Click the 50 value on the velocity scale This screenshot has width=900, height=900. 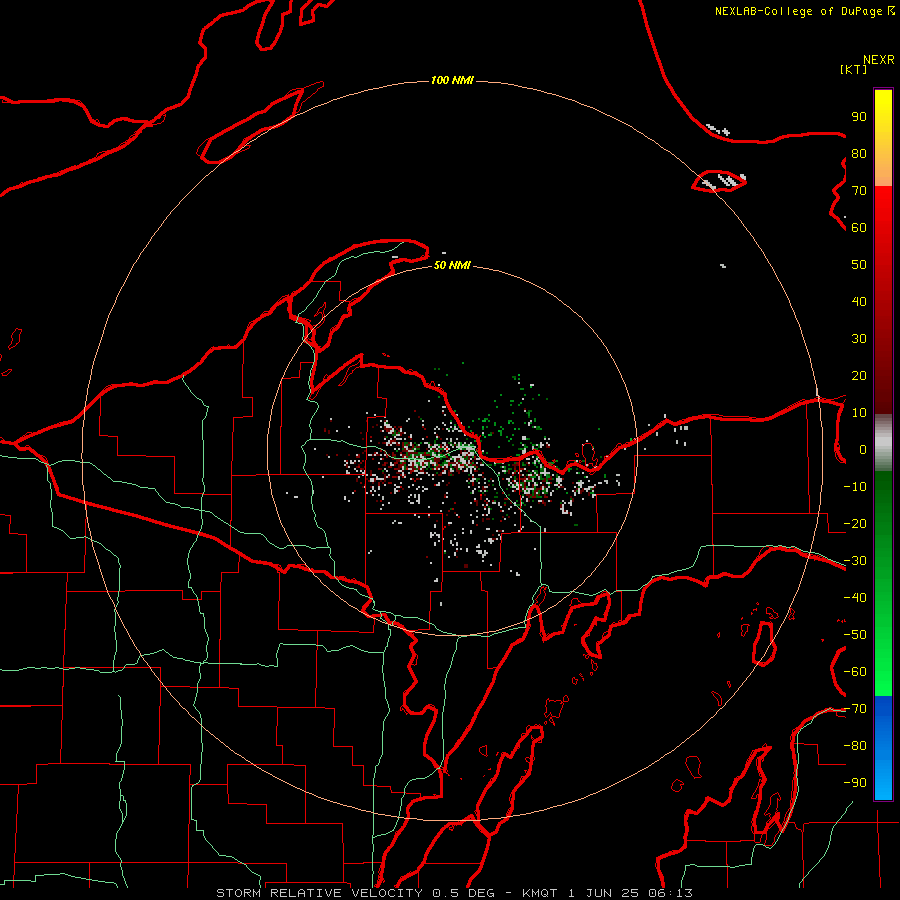tap(859, 265)
